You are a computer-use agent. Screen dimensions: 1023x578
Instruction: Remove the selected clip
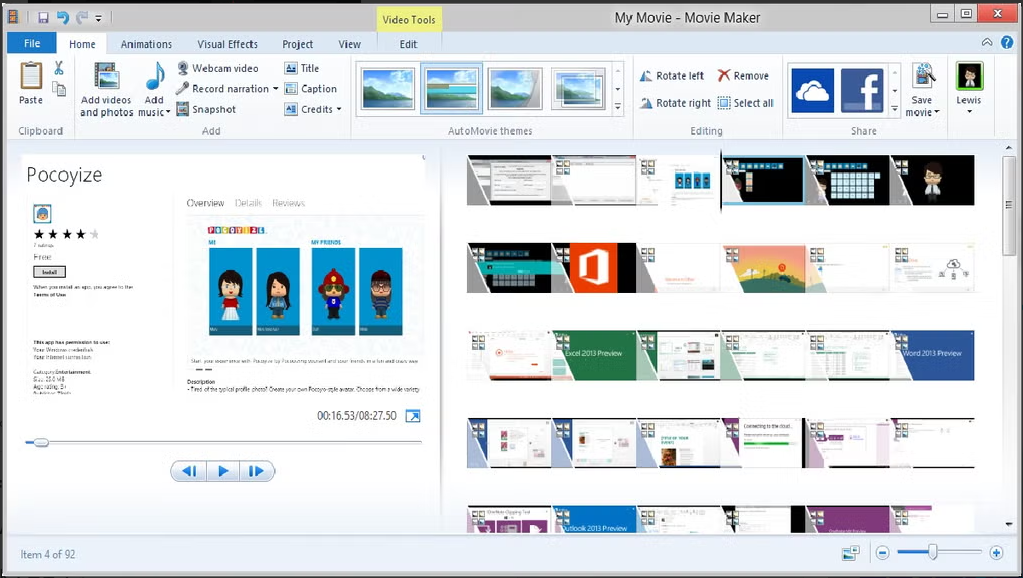pos(742,76)
